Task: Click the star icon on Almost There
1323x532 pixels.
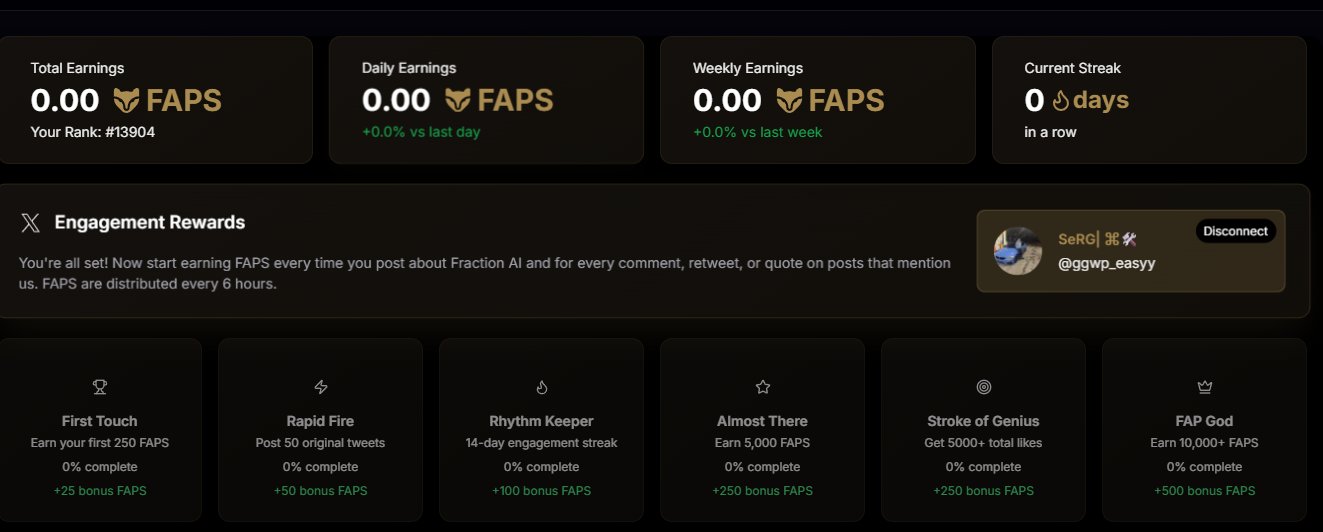Action: [x=762, y=386]
